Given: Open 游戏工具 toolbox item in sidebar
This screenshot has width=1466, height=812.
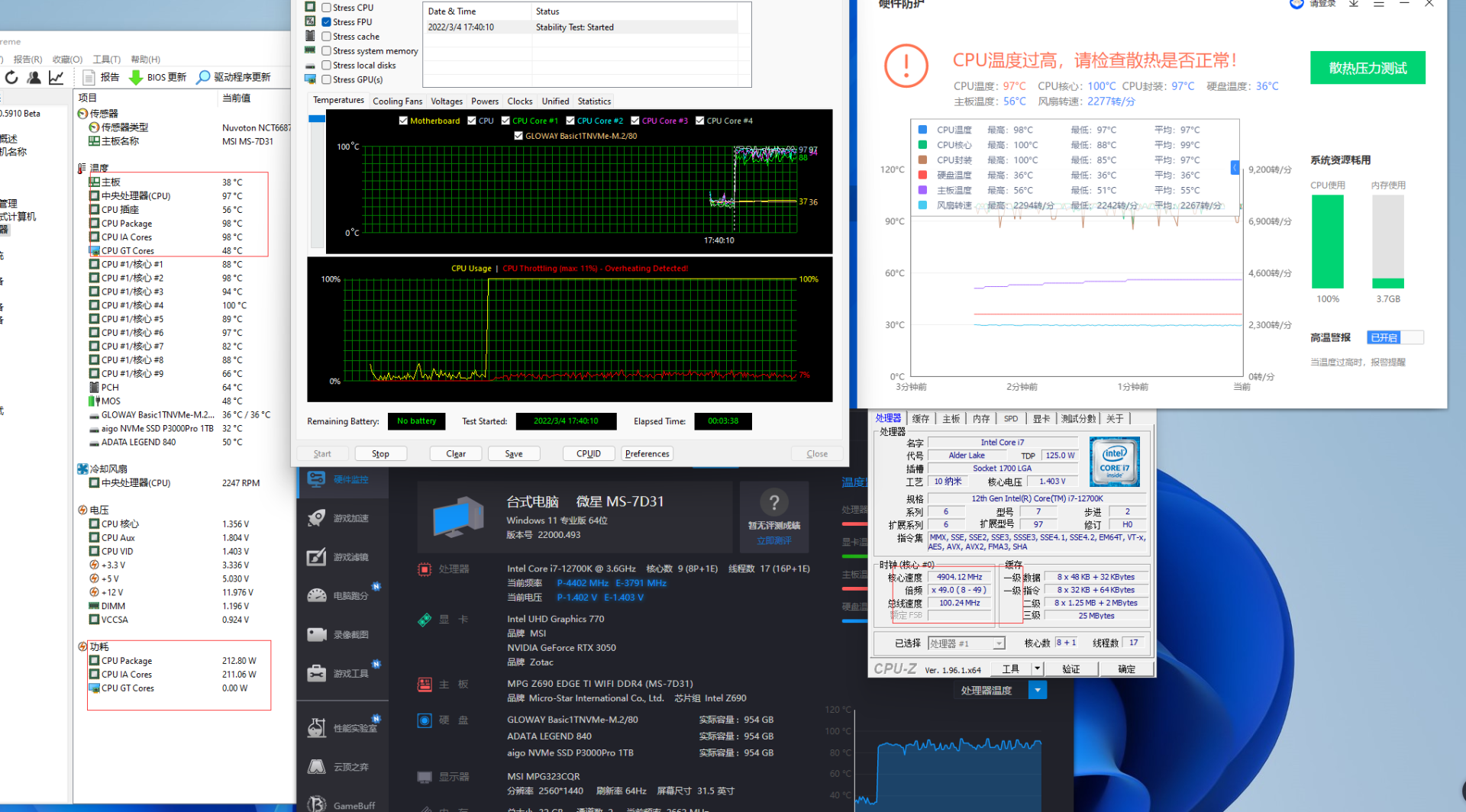Looking at the screenshot, I should [x=342, y=674].
